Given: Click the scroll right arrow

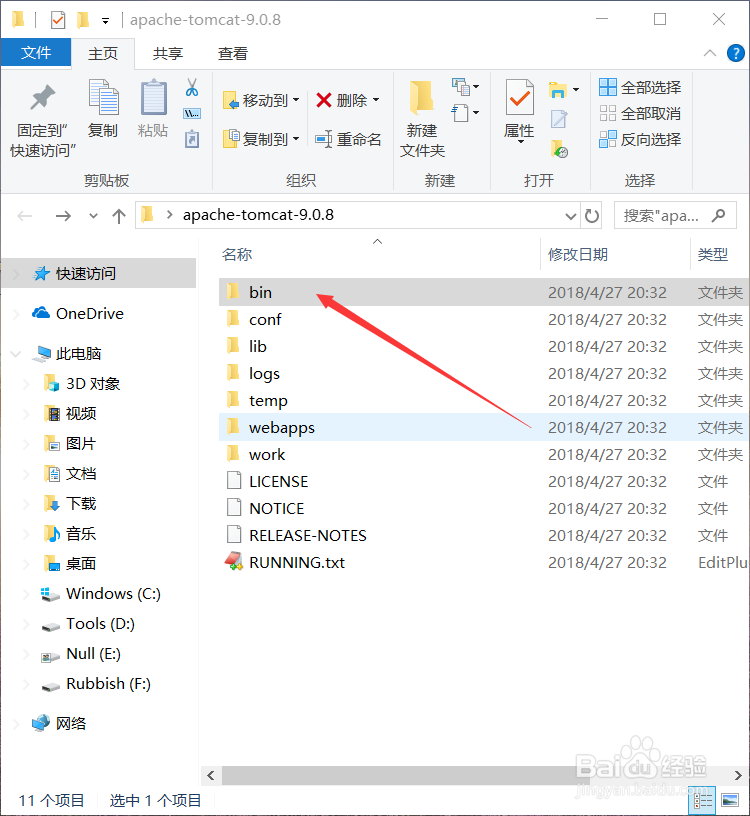Looking at the screenshot, I should point(738,775).
